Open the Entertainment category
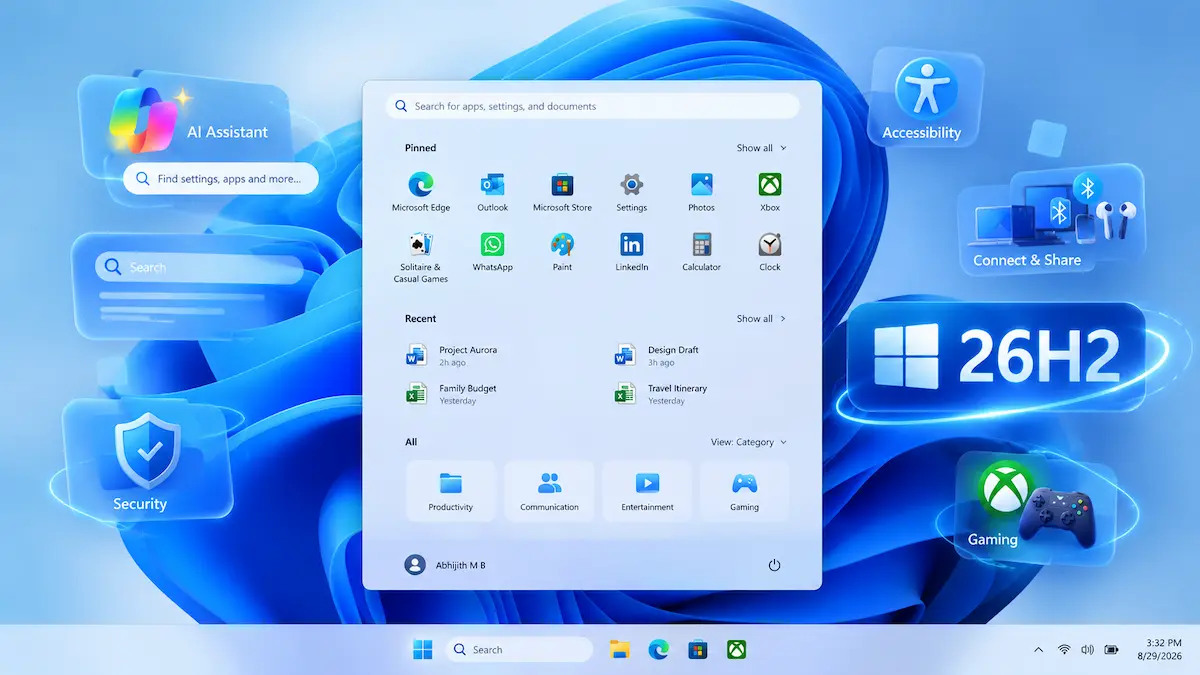1200x675 pixels. tap(647, 491)
